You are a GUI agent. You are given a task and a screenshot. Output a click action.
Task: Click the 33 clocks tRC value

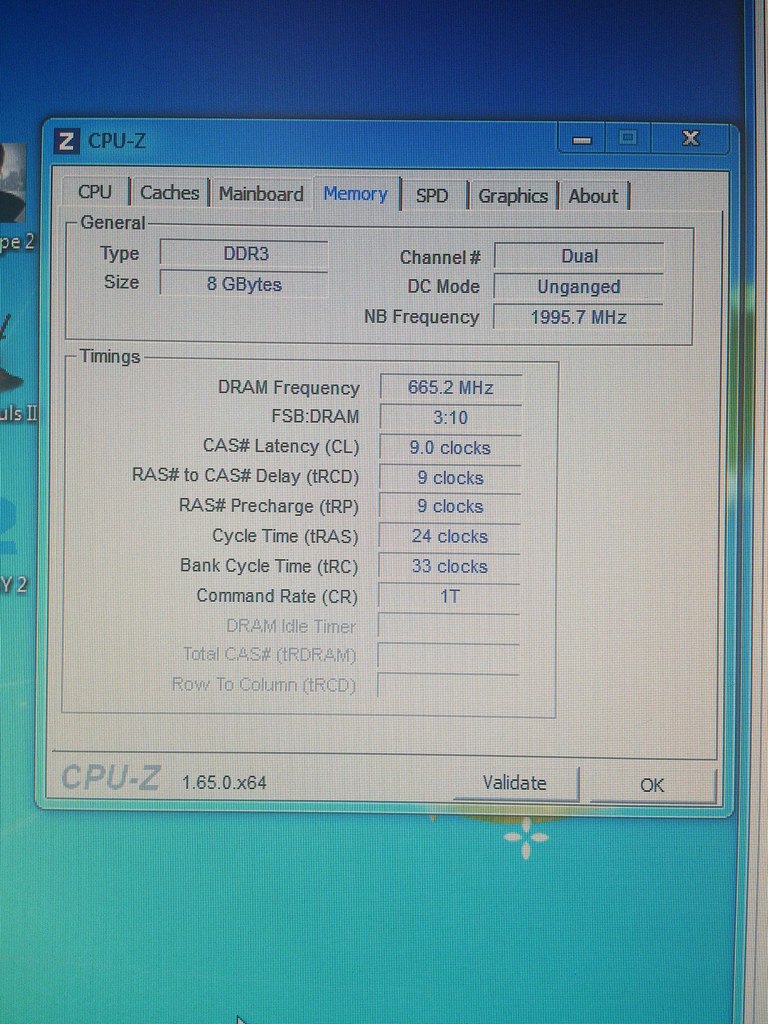coord(449,566)
